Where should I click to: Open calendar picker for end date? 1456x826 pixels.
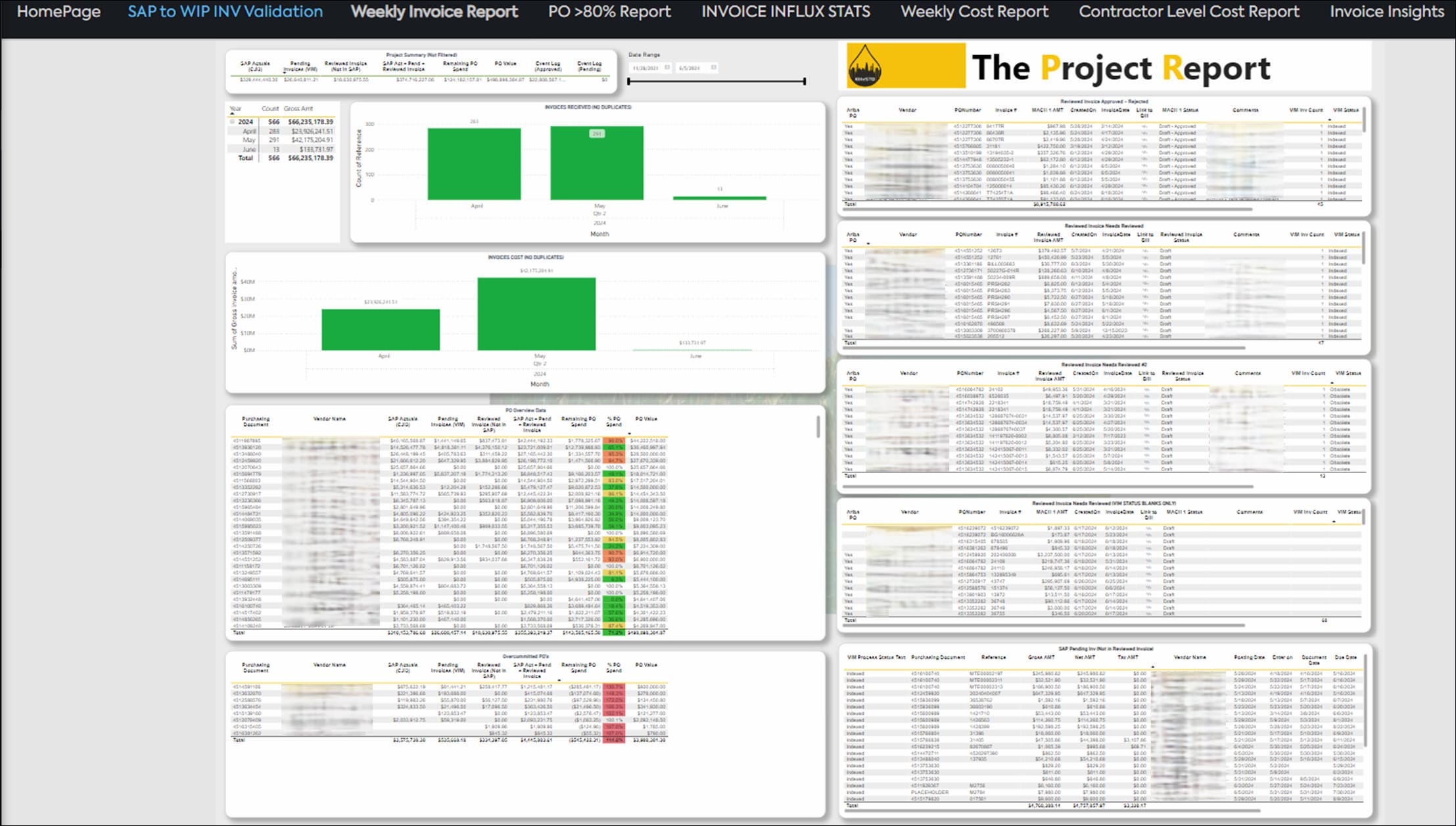(x=713, y=68)
